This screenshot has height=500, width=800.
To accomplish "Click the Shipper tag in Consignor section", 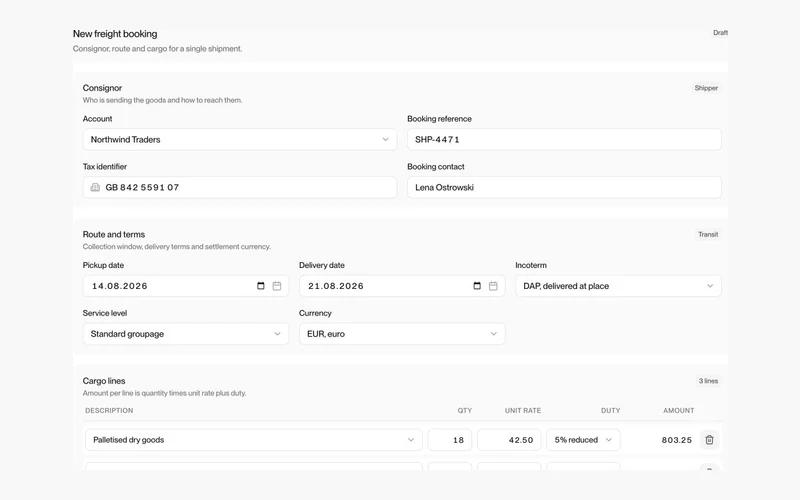I will click(706, 88).
